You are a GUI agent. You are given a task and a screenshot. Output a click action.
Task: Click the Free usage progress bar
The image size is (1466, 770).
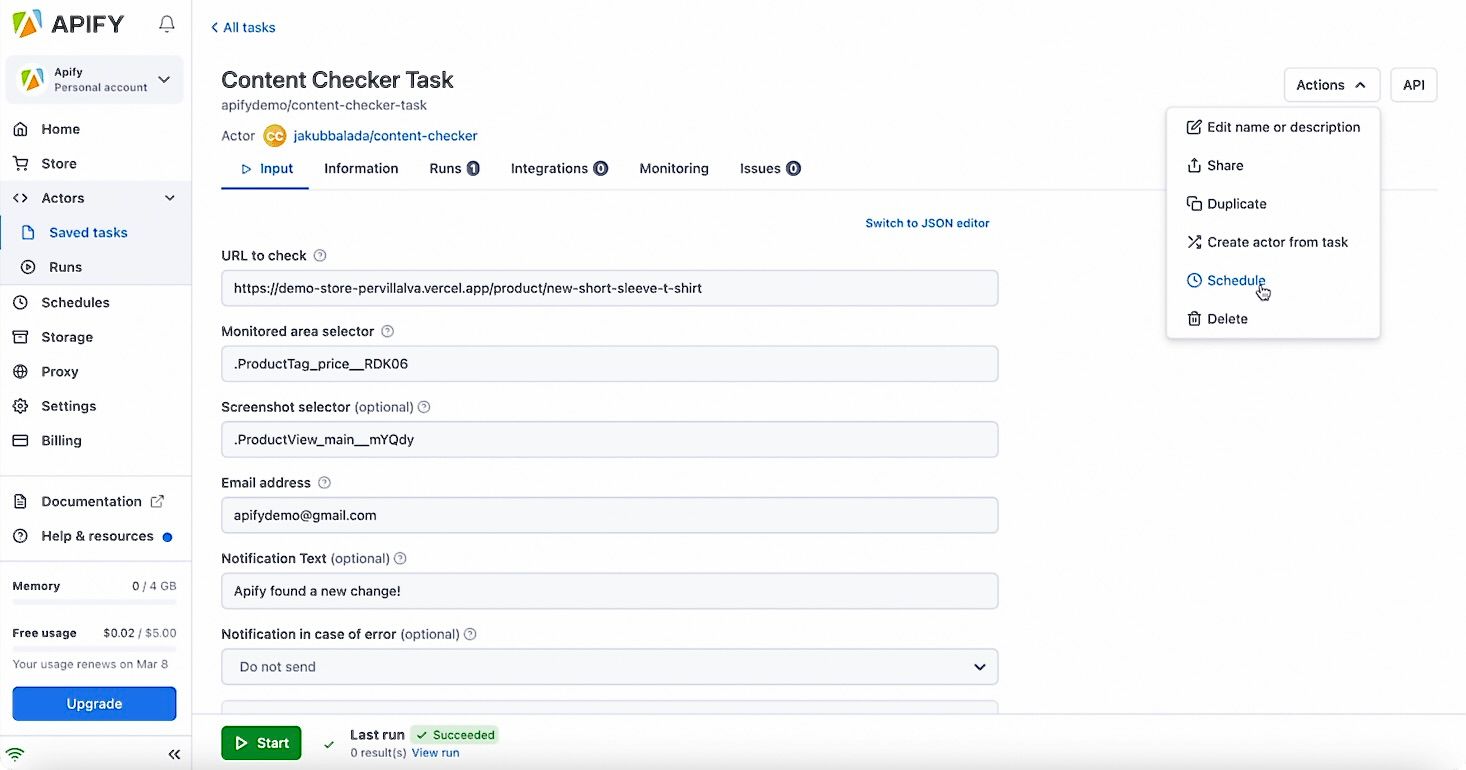(94, 649)
